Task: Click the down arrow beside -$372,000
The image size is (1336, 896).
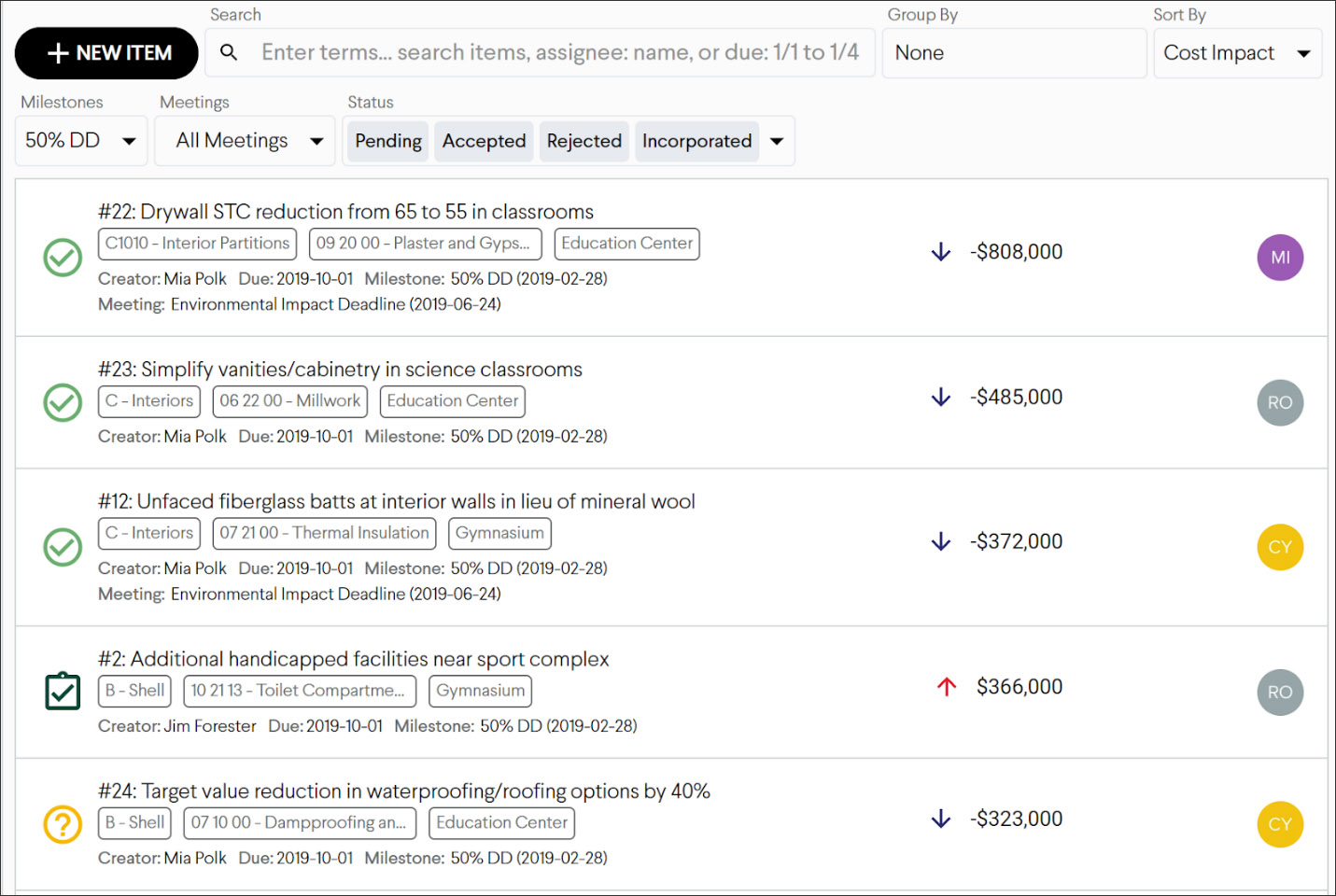Action: [x=941, y=541]
